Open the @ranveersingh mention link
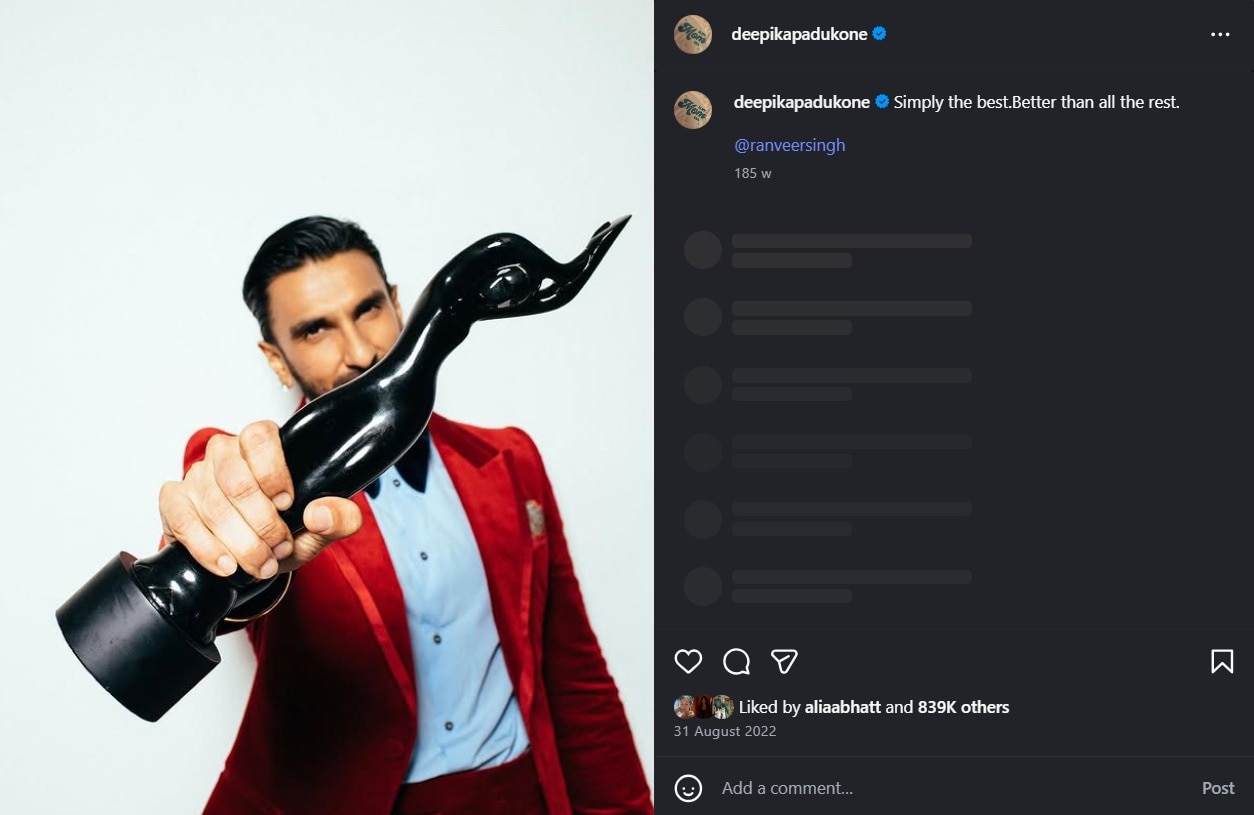1254x815 pixels. coord(789,145)
